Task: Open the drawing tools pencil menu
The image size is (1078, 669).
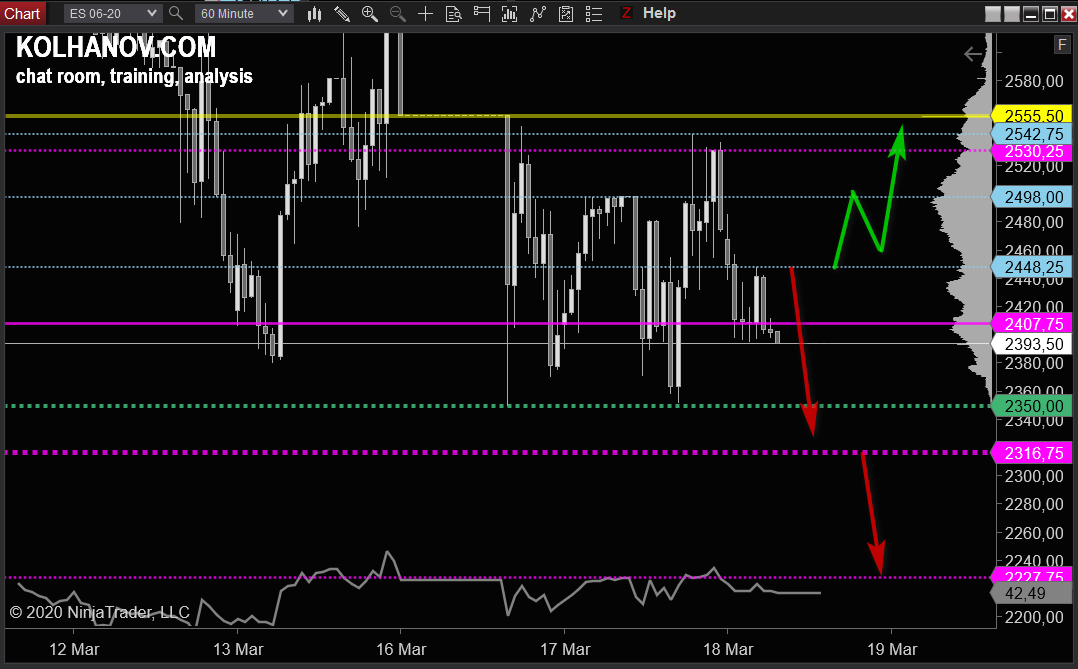Action: (x=342, y=13)
